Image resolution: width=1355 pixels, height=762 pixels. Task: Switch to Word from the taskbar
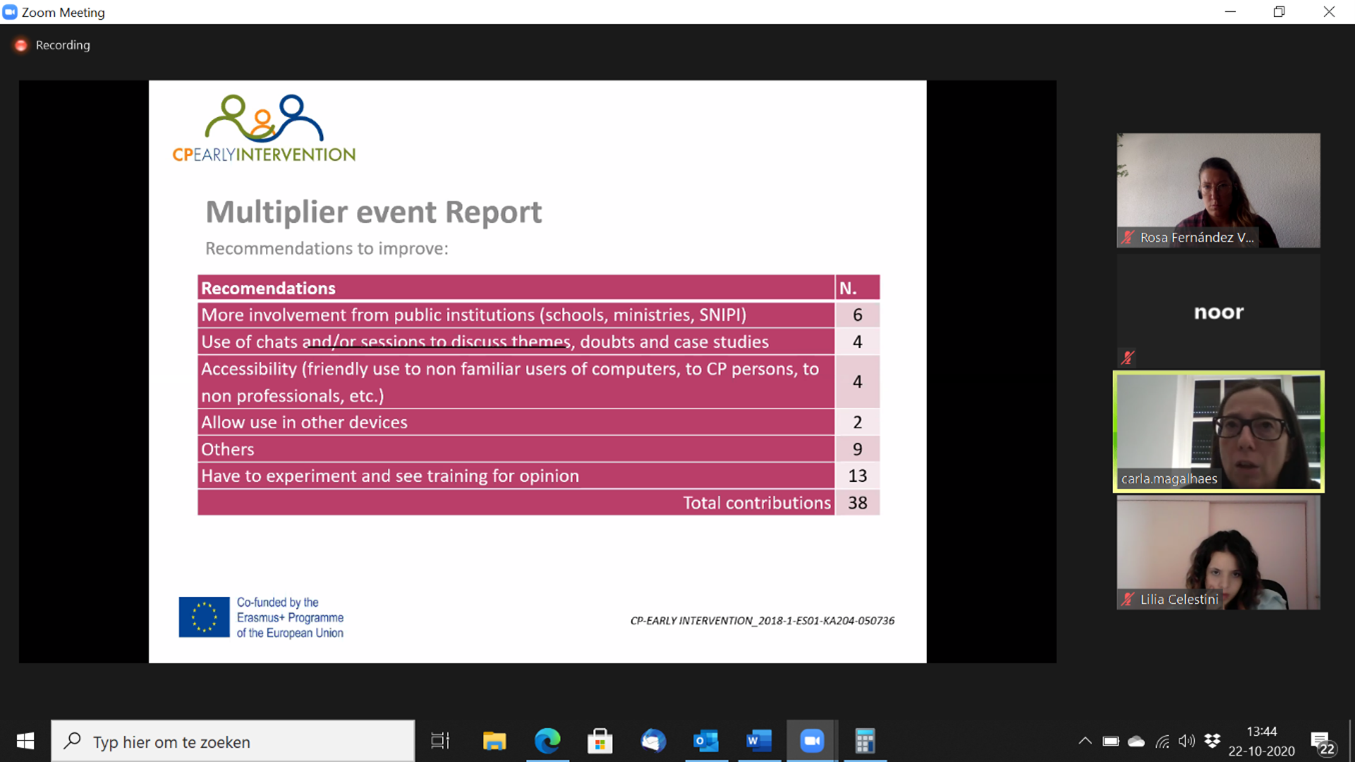pyautogui.click(x=759, y=741)
